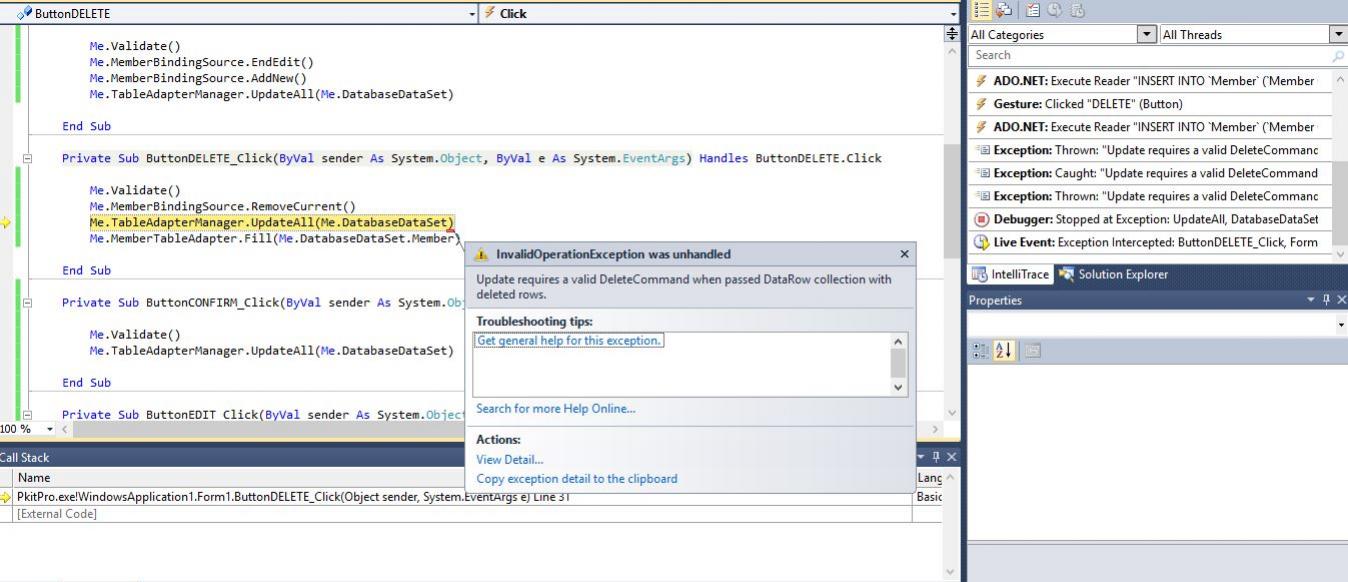The height and width of the screenshot is (582, 1348).
Task: Click the first IntelliTrace toolbar list-view icon
Action: (x=982, y=10)
